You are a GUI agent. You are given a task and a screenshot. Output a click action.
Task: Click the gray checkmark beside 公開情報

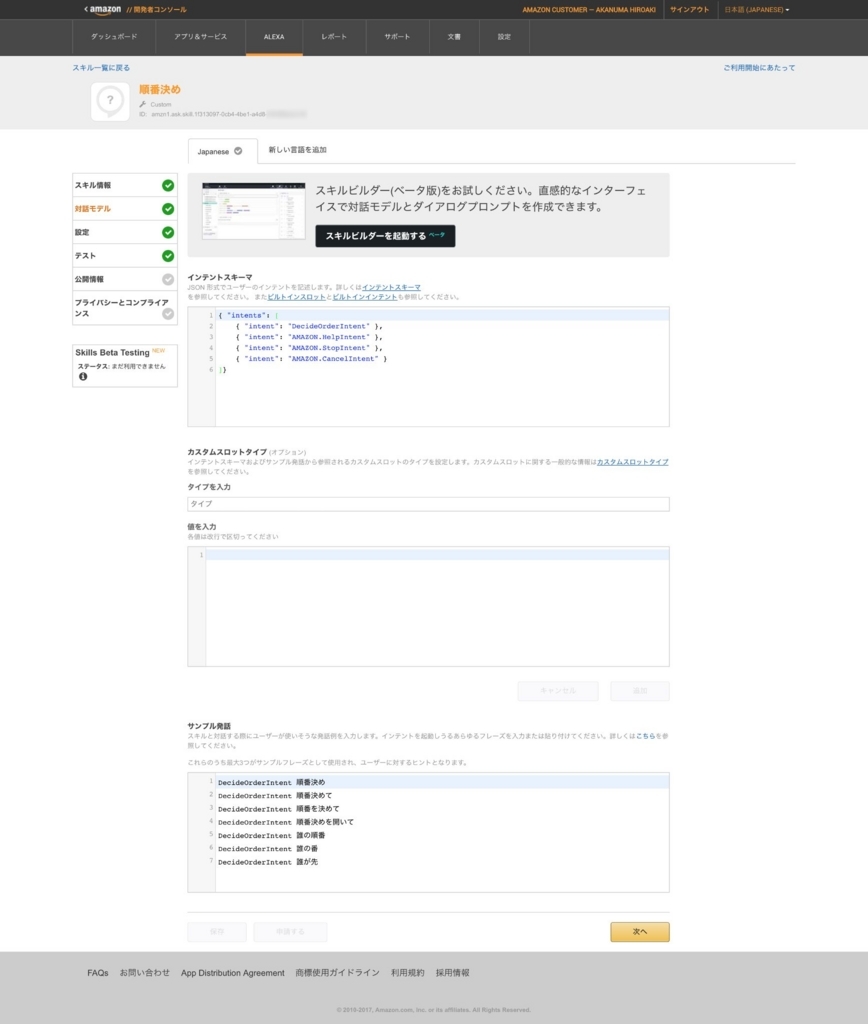click(x=168, y=280)
